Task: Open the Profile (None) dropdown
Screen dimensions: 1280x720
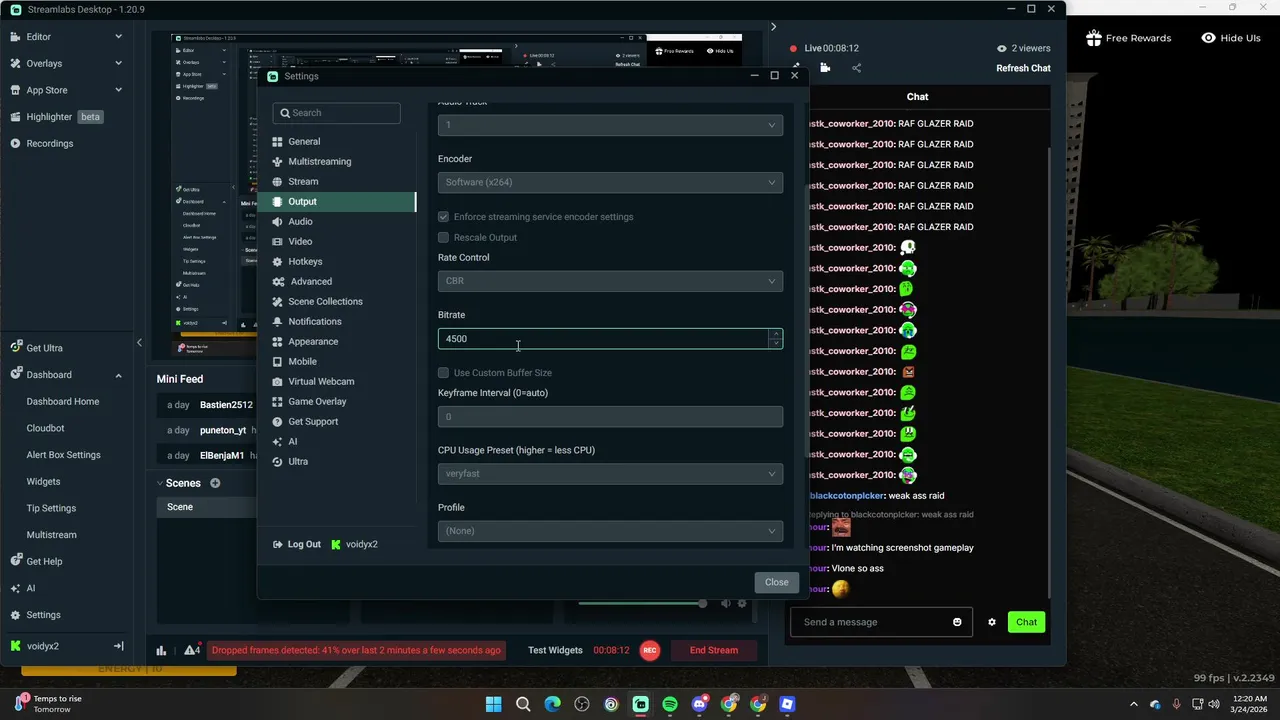Action: [x=610, y=530]
